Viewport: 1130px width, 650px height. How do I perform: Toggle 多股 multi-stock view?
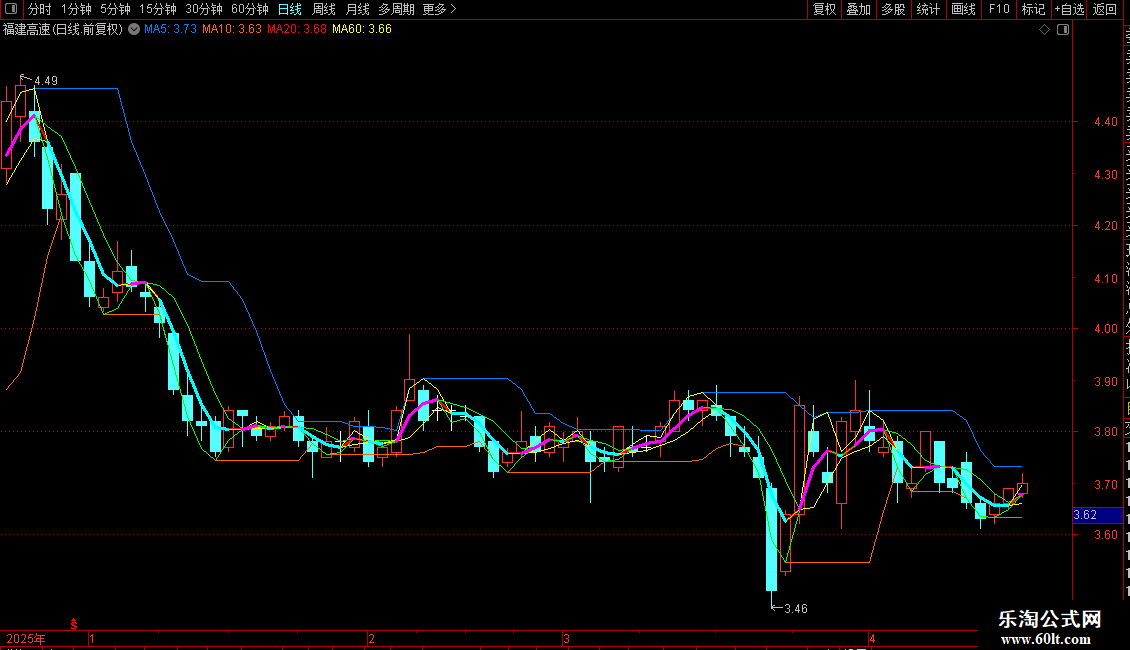[893, 9]
